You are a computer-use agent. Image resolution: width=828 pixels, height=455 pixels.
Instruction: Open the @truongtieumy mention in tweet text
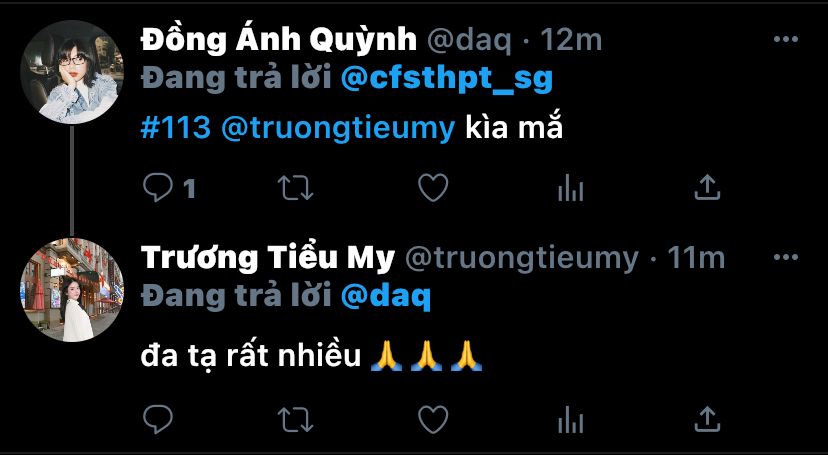[x=338, y=129]
